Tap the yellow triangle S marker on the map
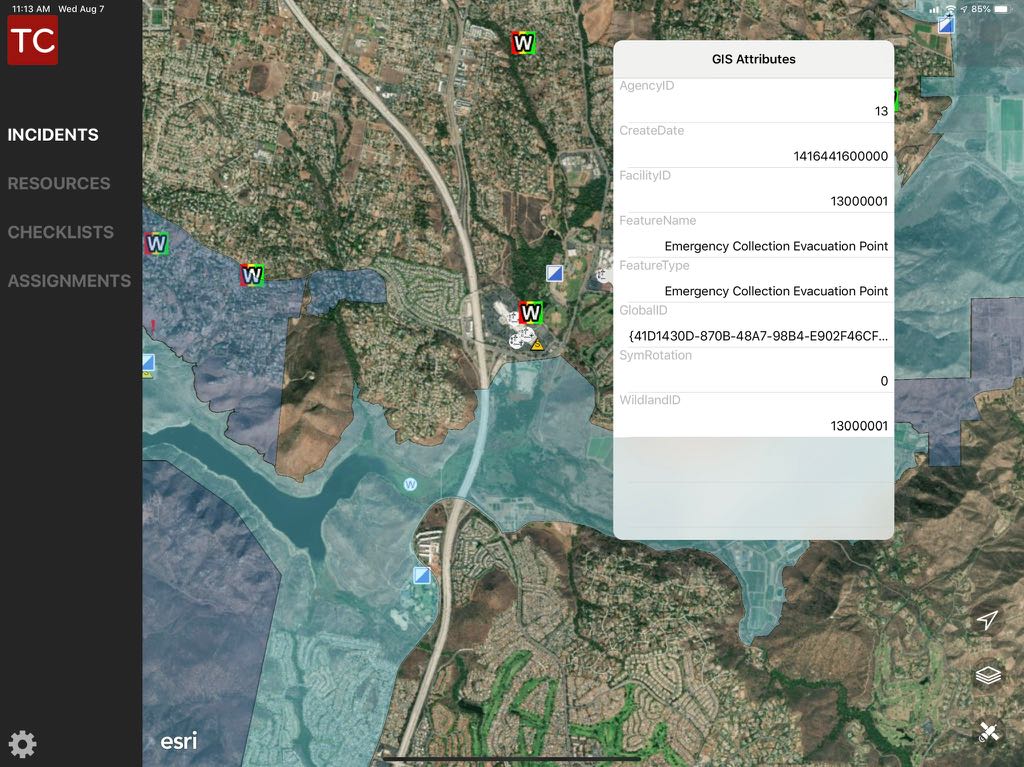Image resolution: width=1024 pixels, height=767 pixels. click(538, 345)
